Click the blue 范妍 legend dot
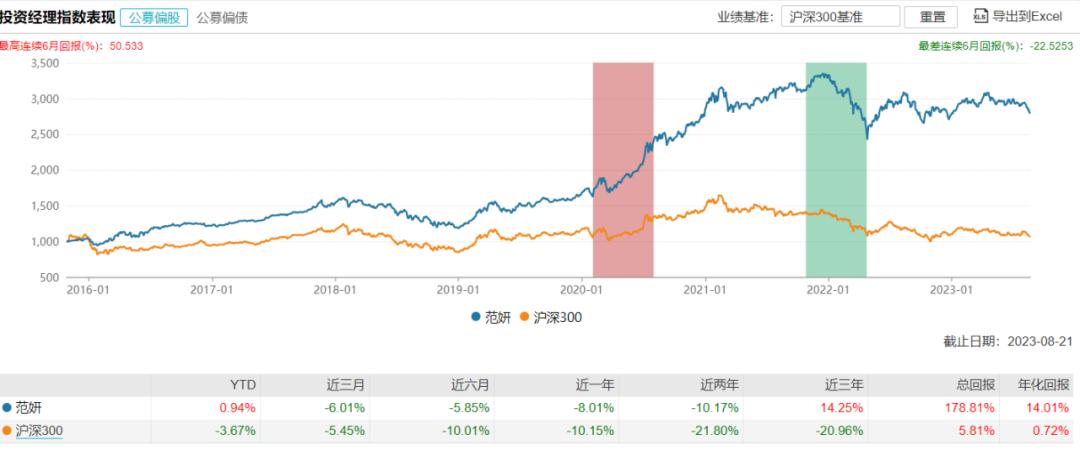 (x=475, y=317)
